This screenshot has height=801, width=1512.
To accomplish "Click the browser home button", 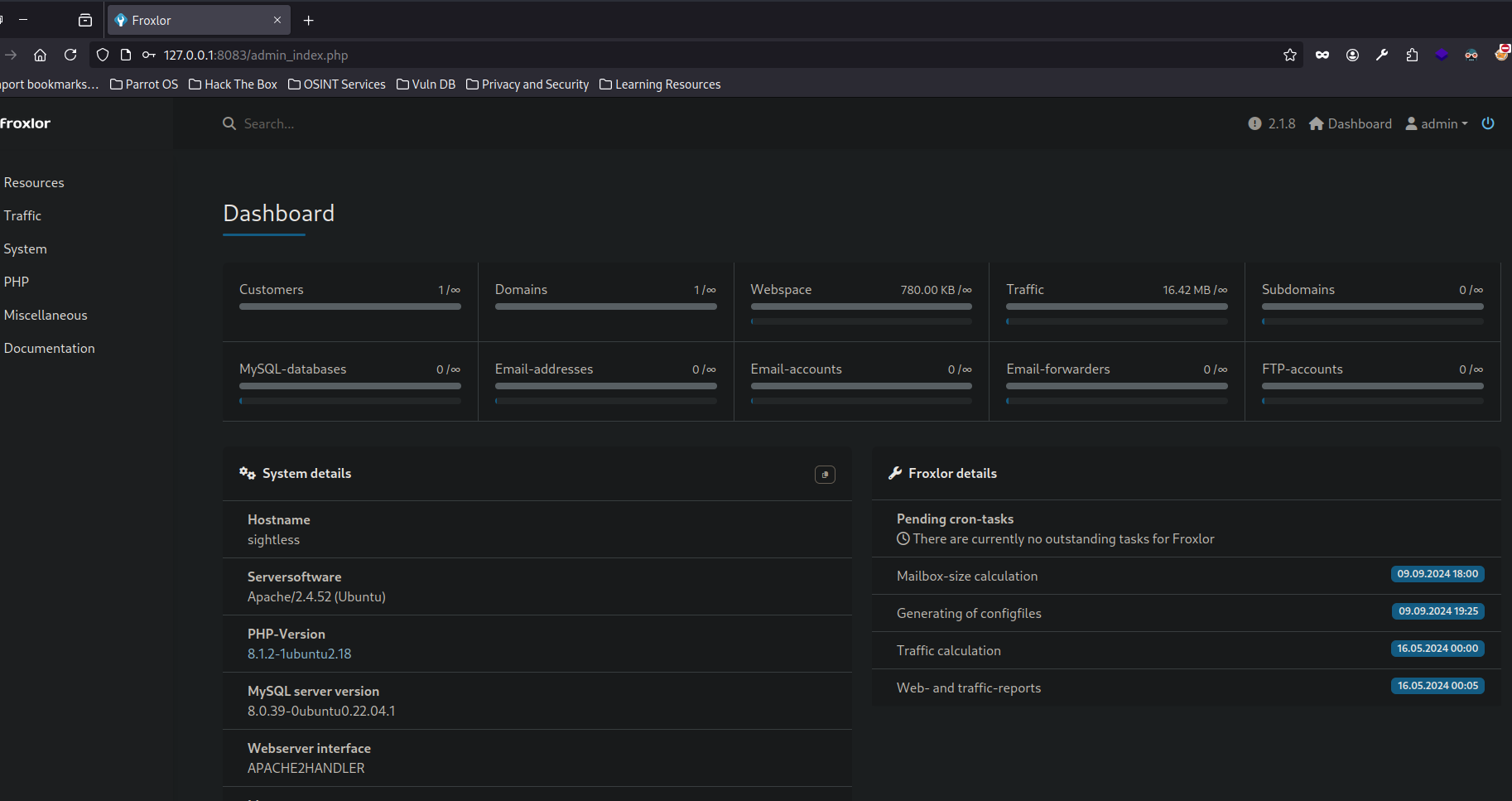I will pyautogui.click(x=40, y=55).
